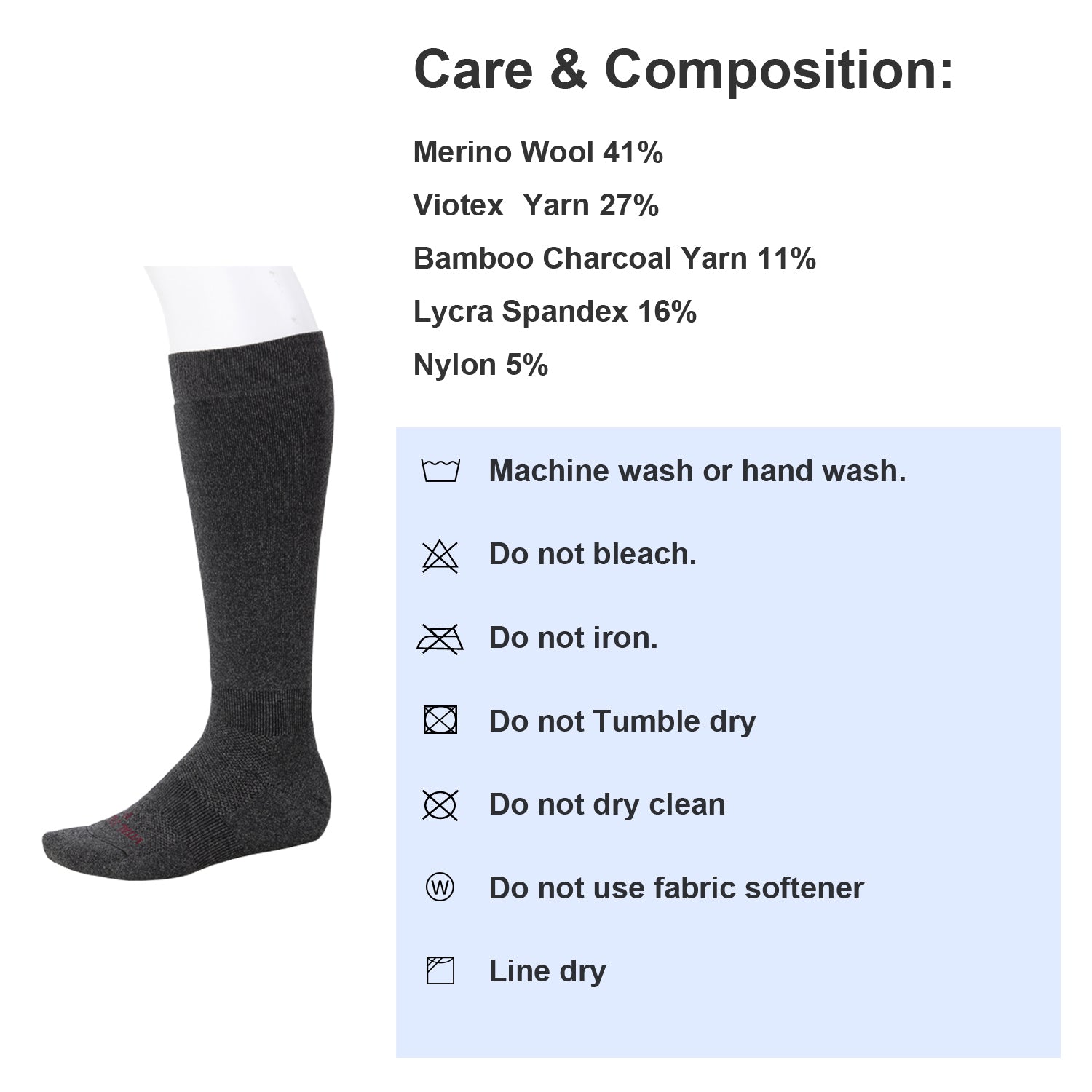Click "Do not use fabric softener" text
This screenshot has height=1092, width=1092.
tap(676, 888)
